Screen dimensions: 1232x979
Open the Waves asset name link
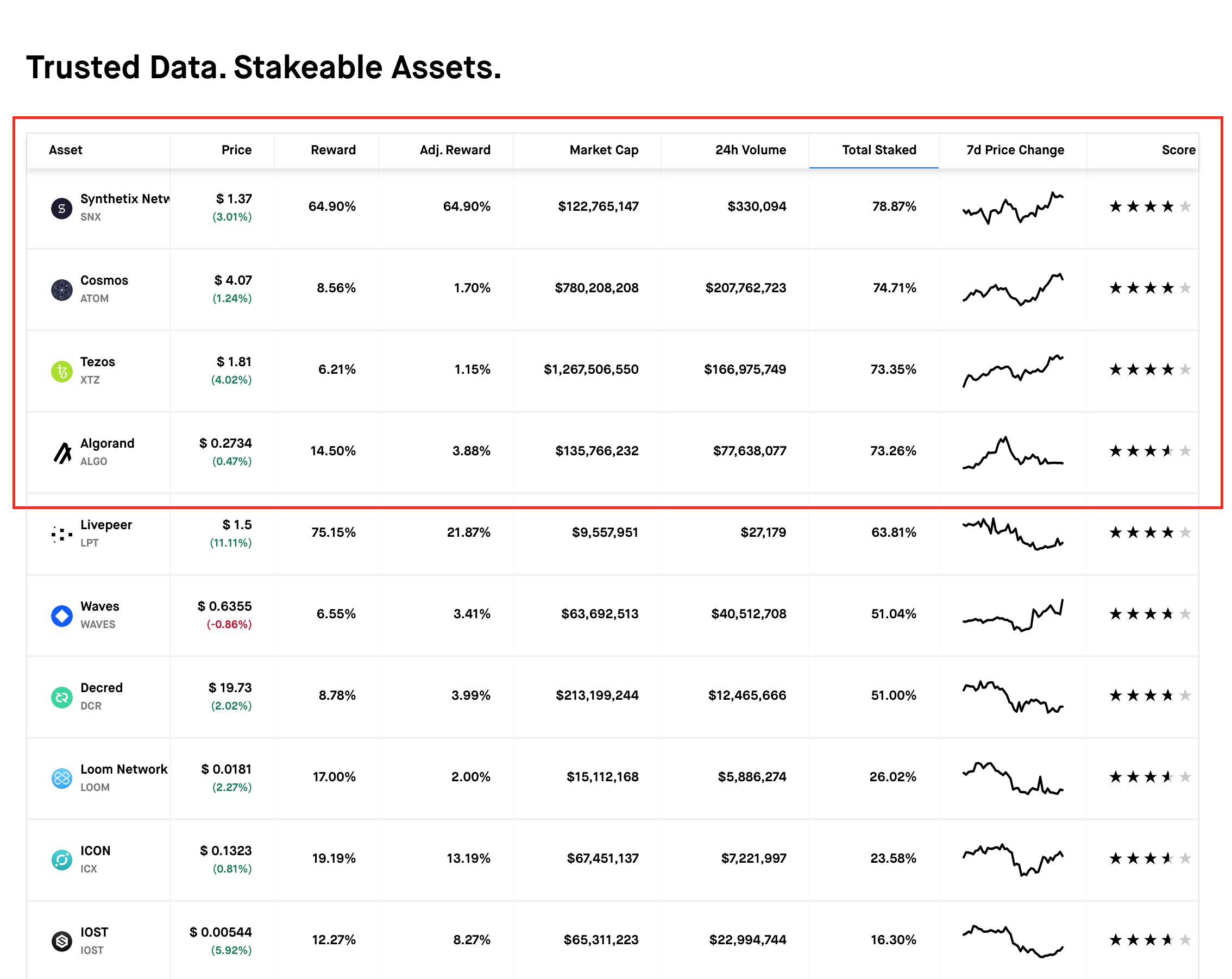pos(100,606)
